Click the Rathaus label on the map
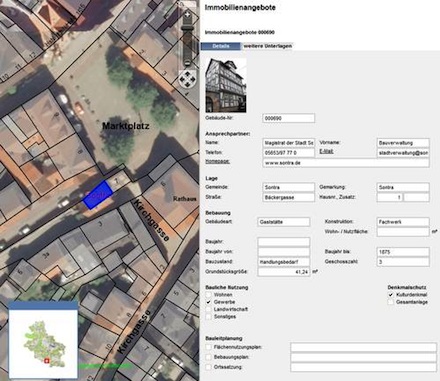440x381 pixels. click(184, 199)
